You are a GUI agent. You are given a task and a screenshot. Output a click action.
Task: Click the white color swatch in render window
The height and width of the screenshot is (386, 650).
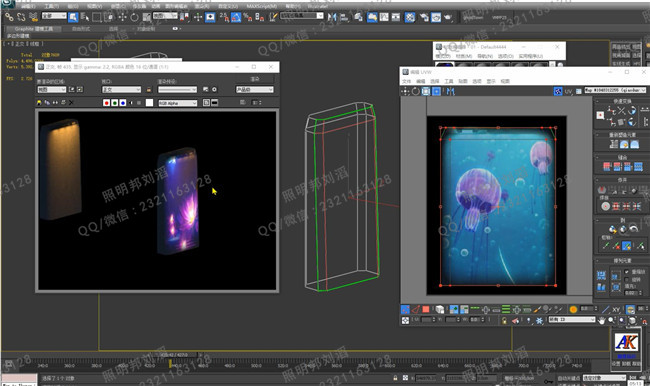150,103
